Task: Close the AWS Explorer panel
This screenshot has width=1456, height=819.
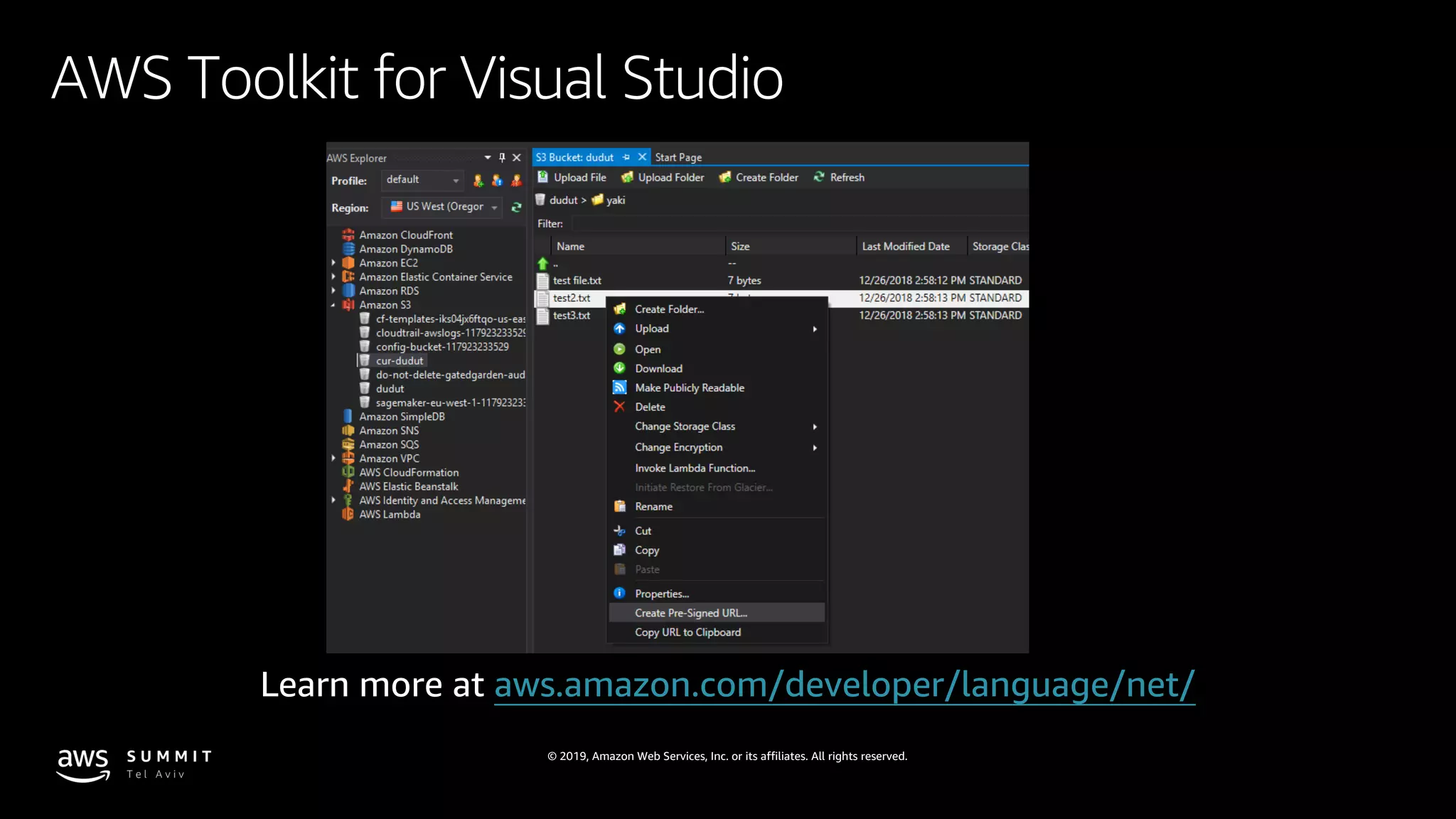Action: tap(517, 158)
